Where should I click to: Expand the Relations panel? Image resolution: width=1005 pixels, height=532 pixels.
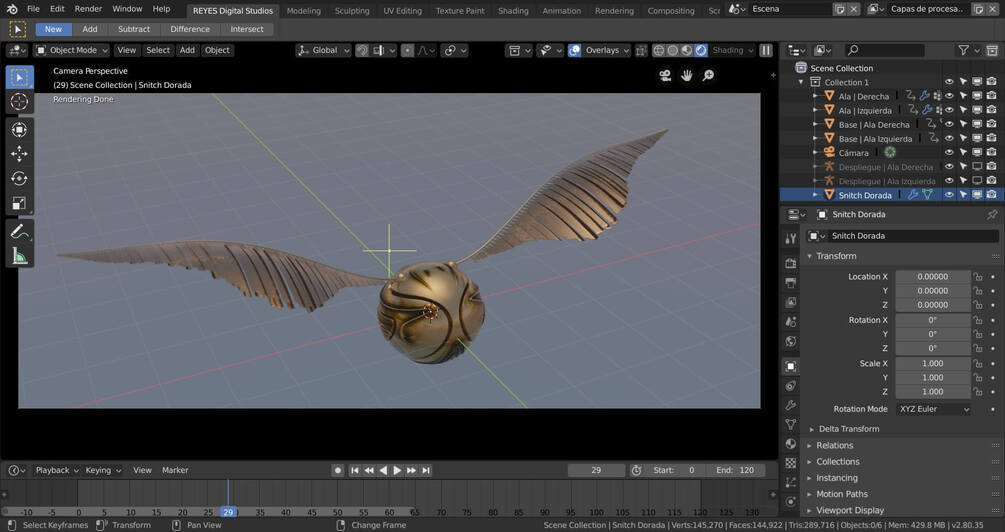(835, 445)
